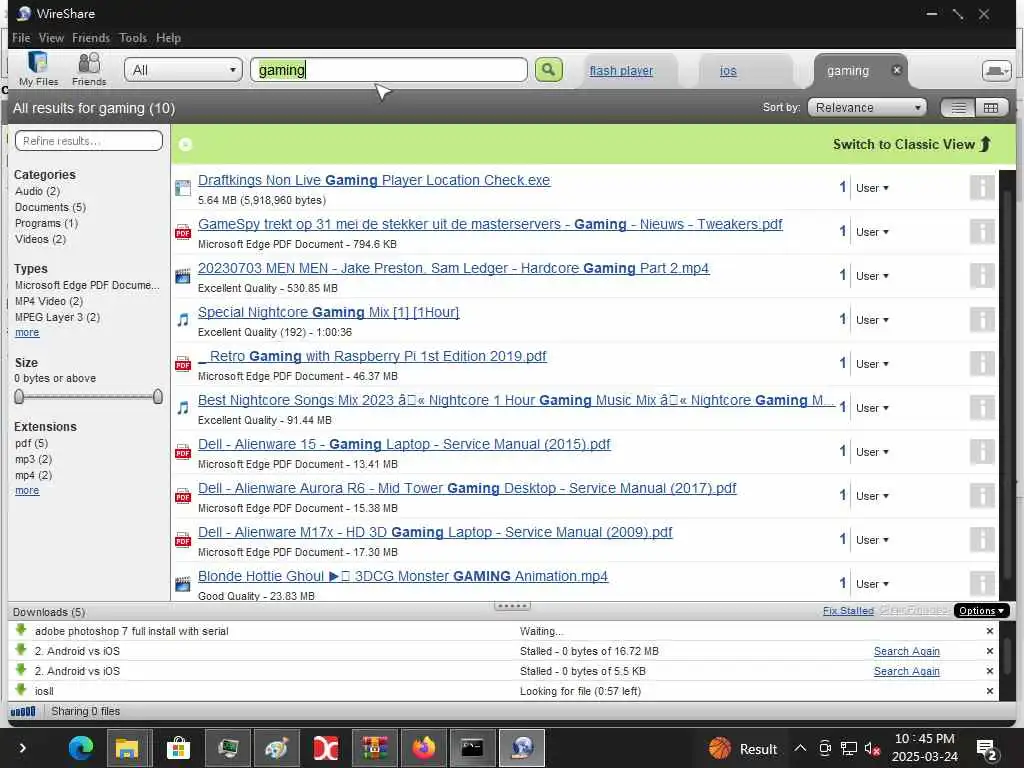Click the green search magnifier button

(549, 69)
